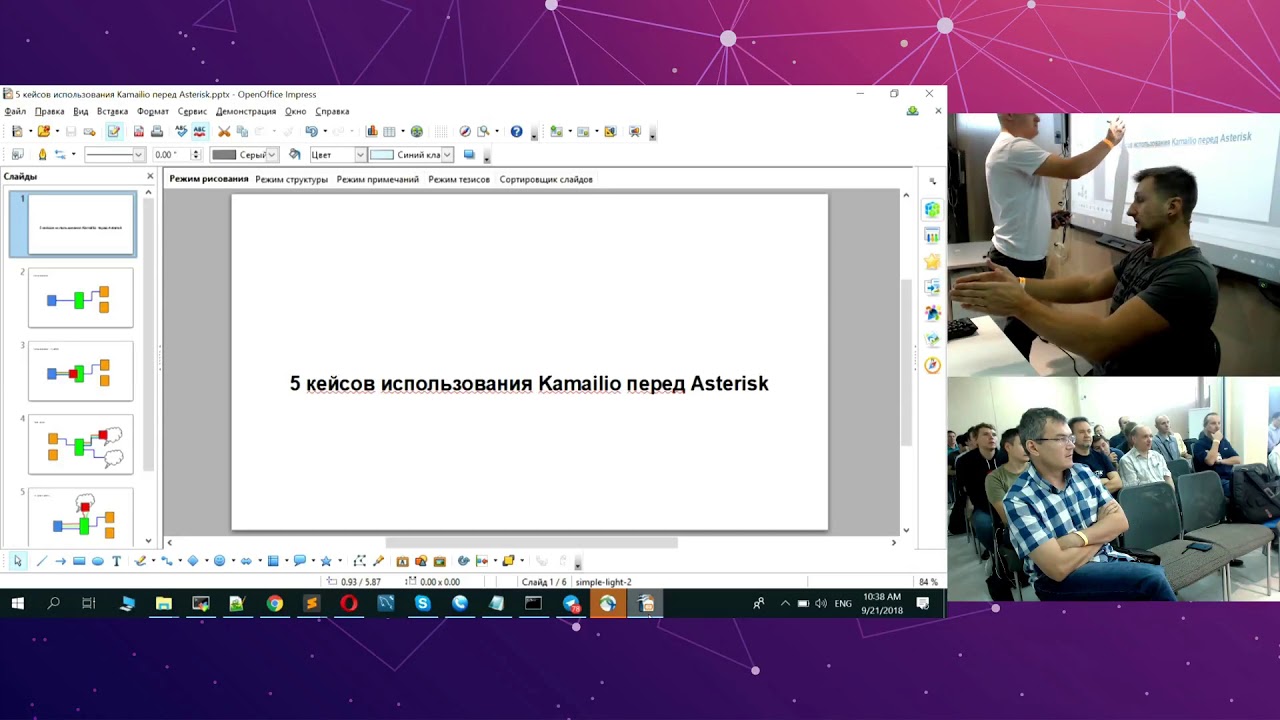Click the cut scissors icon
Image resolution: width=1280 pixels, height=720 pixels.
[223, 131]
